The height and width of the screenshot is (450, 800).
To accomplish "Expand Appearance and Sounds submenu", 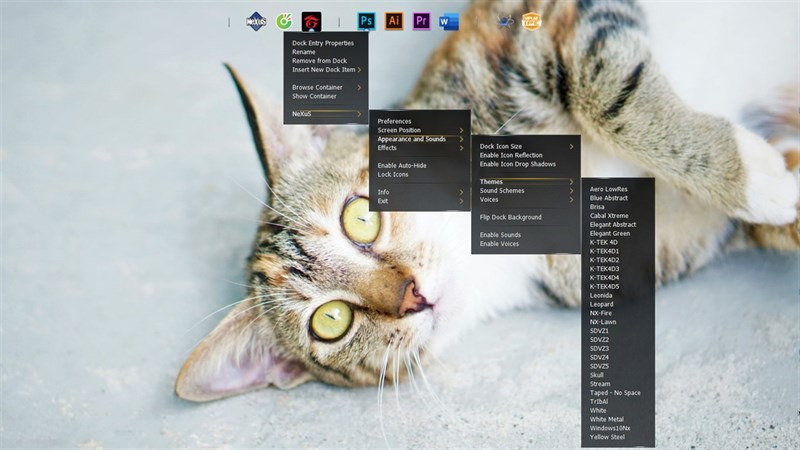I will coord(419,139).
